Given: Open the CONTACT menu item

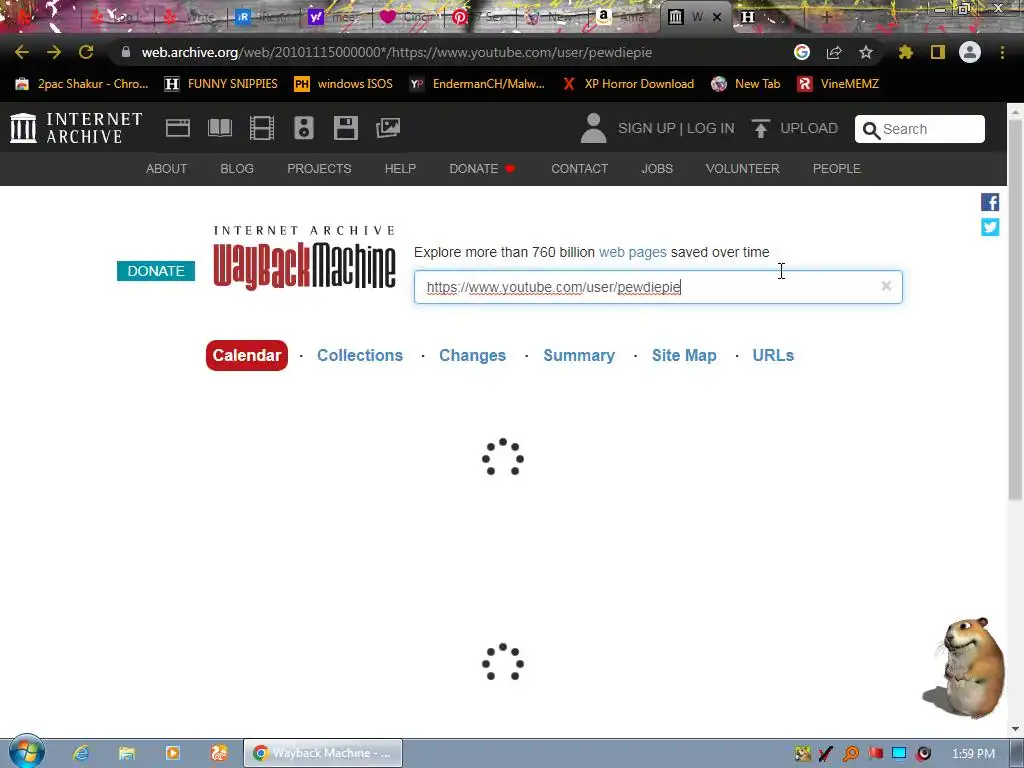Looking at the screenshot, I should [579, 168].
